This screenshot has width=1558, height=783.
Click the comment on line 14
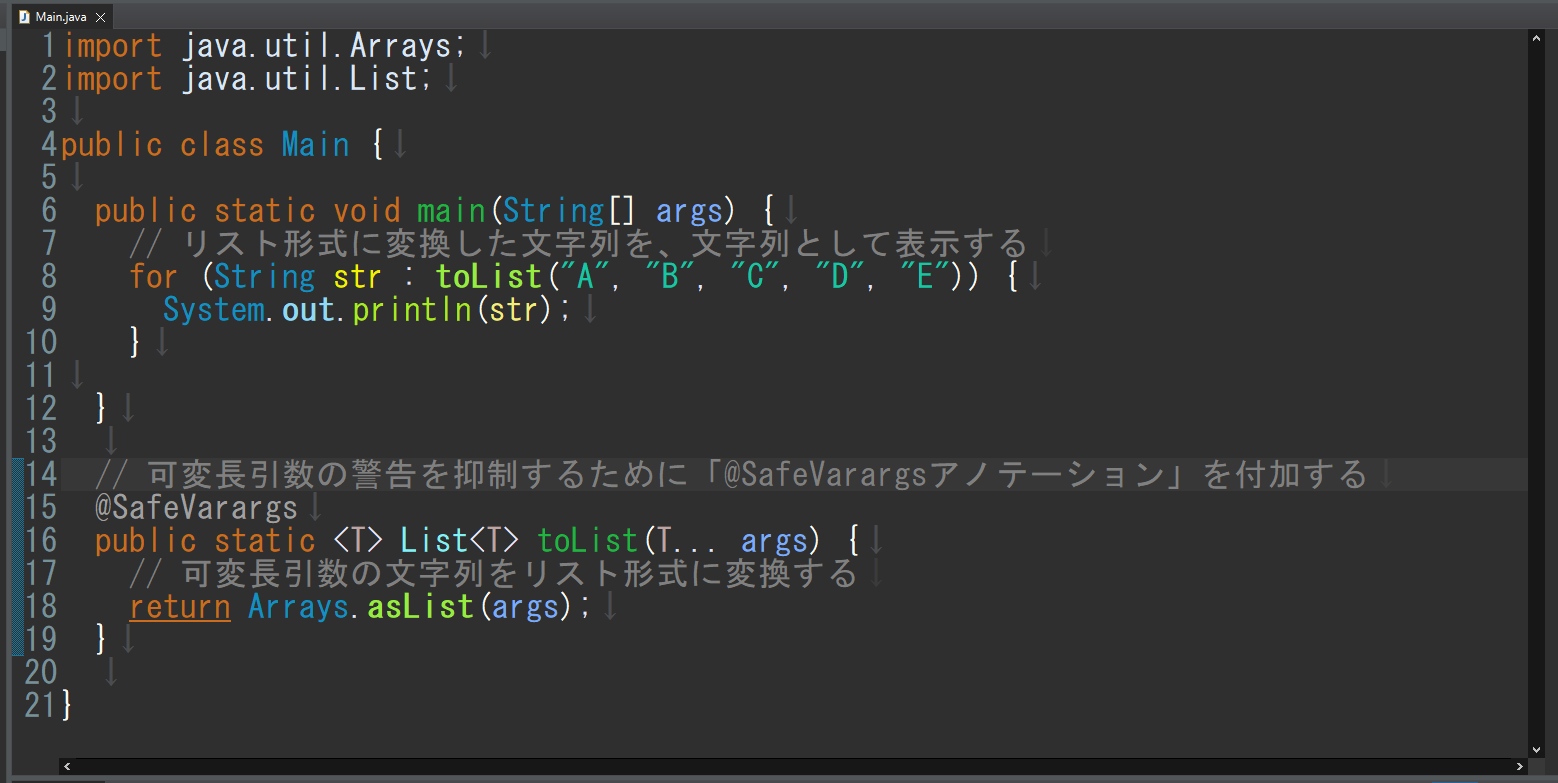pos(731,473)
